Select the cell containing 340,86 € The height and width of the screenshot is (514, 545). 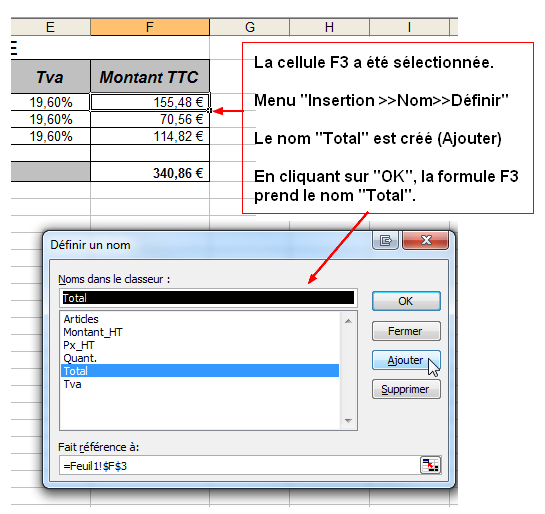[150, 172]
